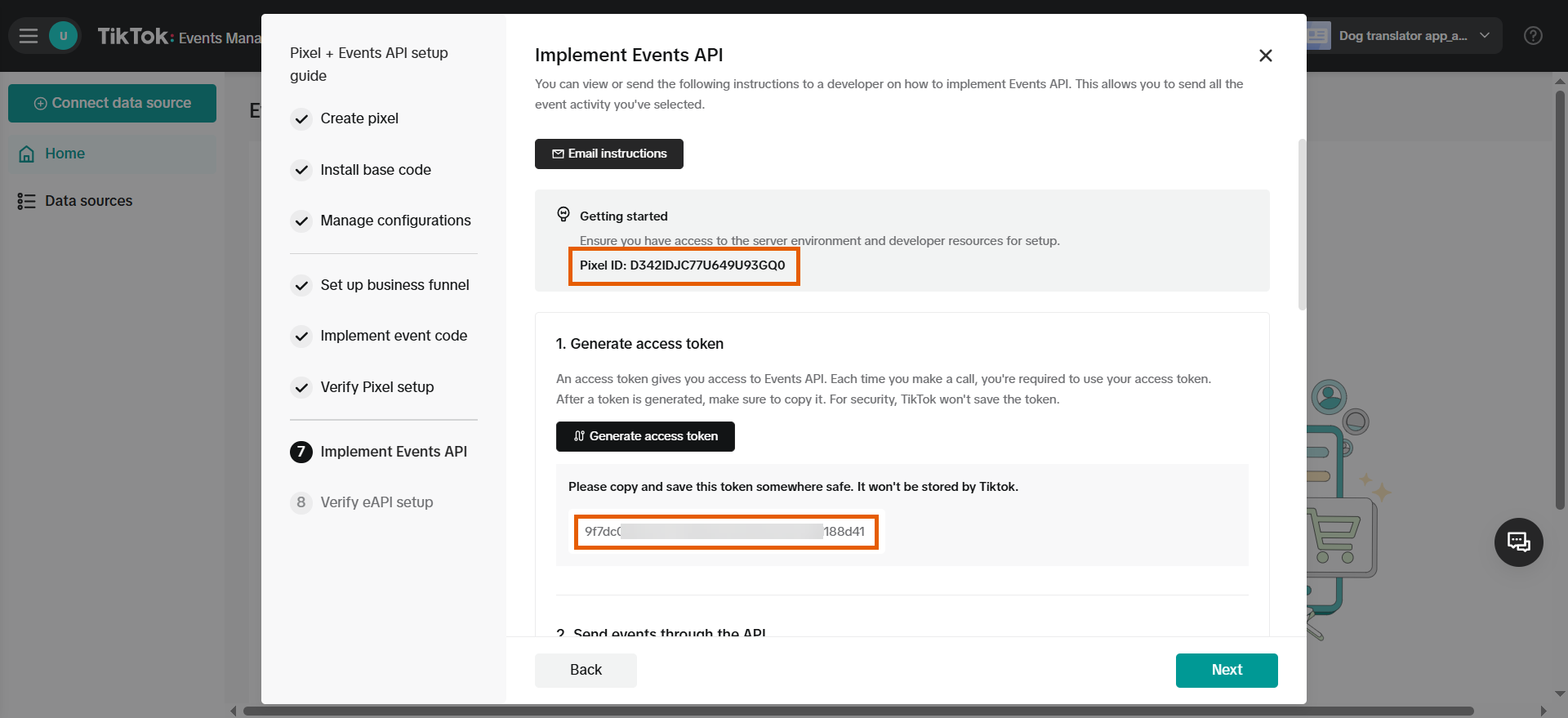1568x718 pixels.
Task: Click the 'Getting started' heading
Action: [624, 216]
